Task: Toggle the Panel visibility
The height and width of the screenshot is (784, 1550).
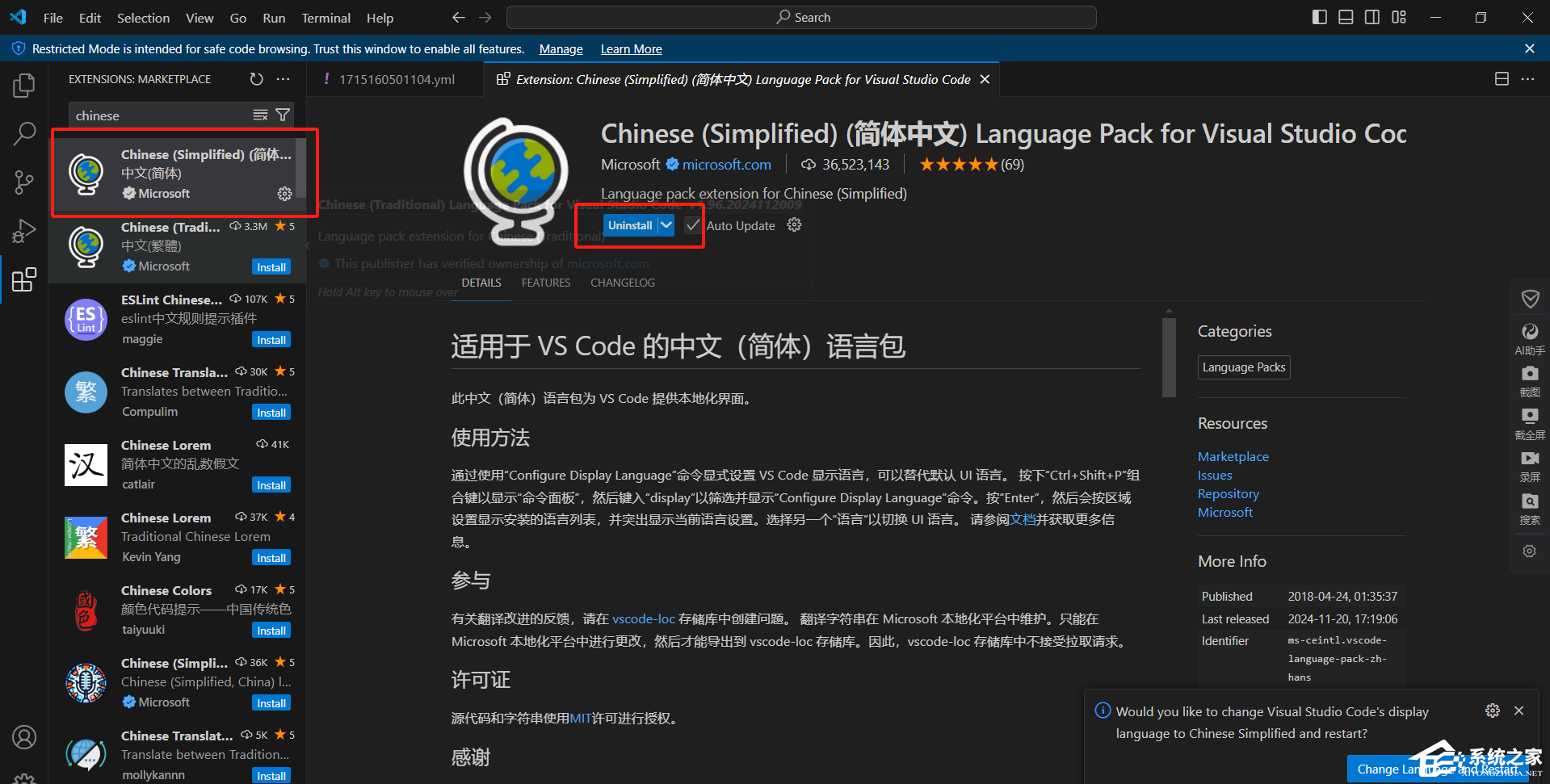Action: 1345,16
